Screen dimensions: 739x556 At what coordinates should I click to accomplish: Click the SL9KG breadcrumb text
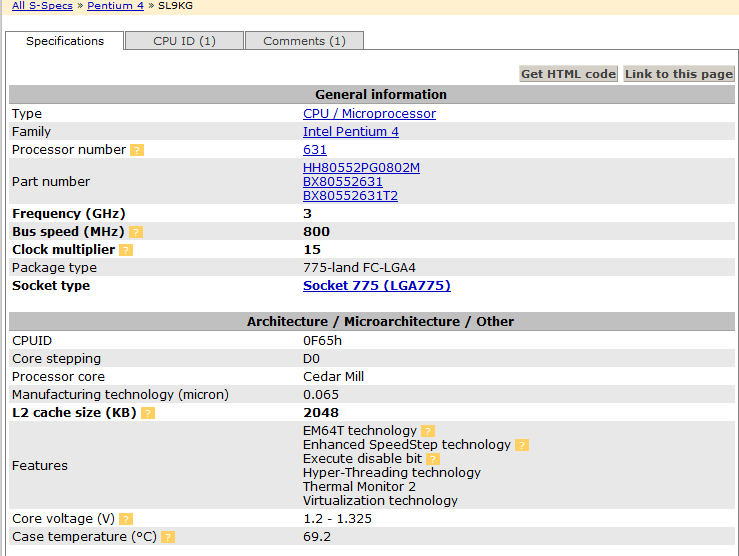[x=175, y=6]
